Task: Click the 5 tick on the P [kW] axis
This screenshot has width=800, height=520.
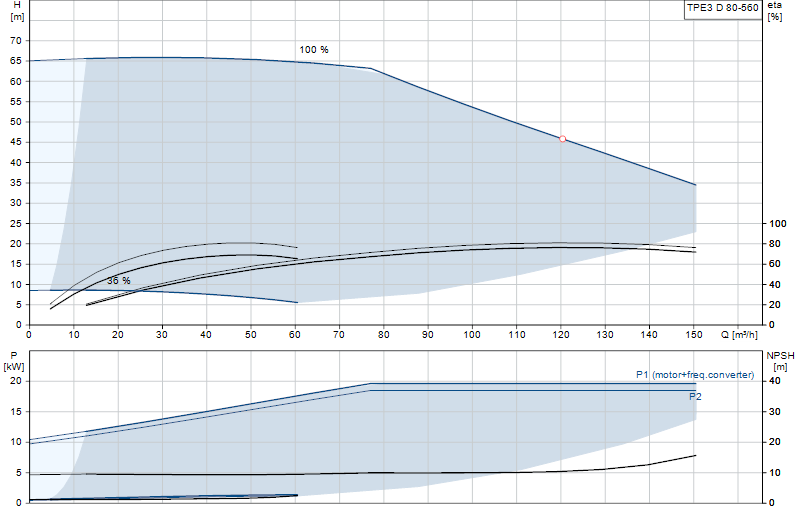Action: click(x=19, y=473)
